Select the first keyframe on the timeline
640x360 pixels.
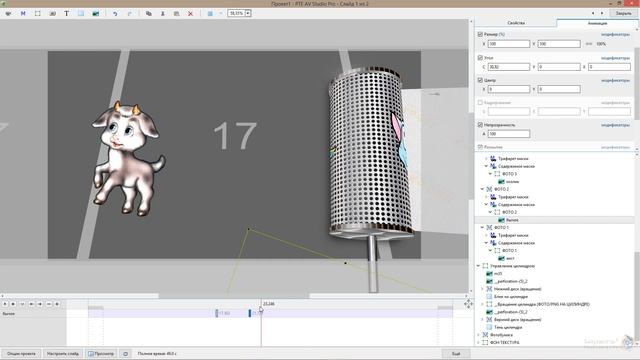[x=216, y=313]
